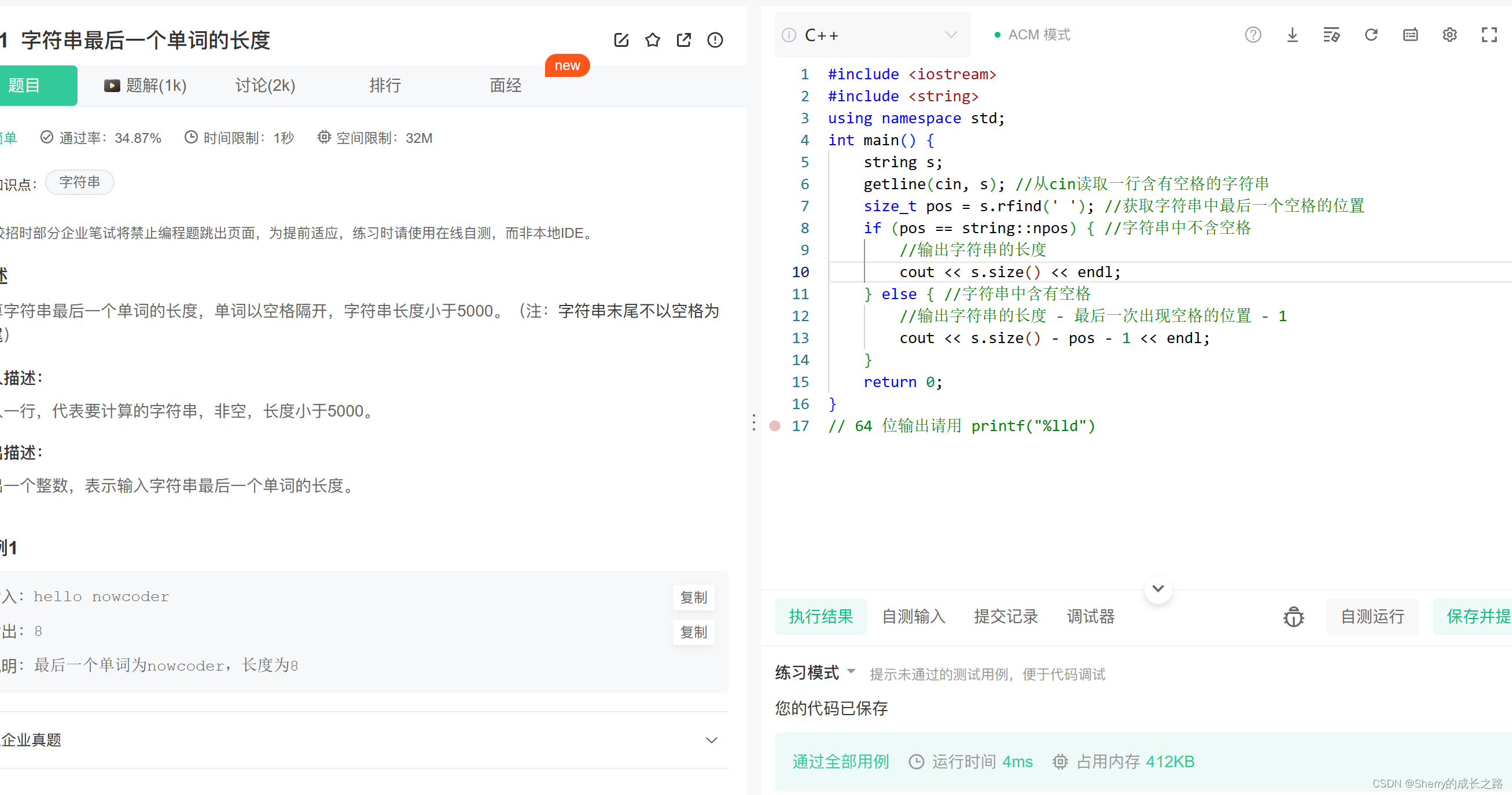
Task: Click the code notes edit-list icon
Action: (x=1331, y=35)
